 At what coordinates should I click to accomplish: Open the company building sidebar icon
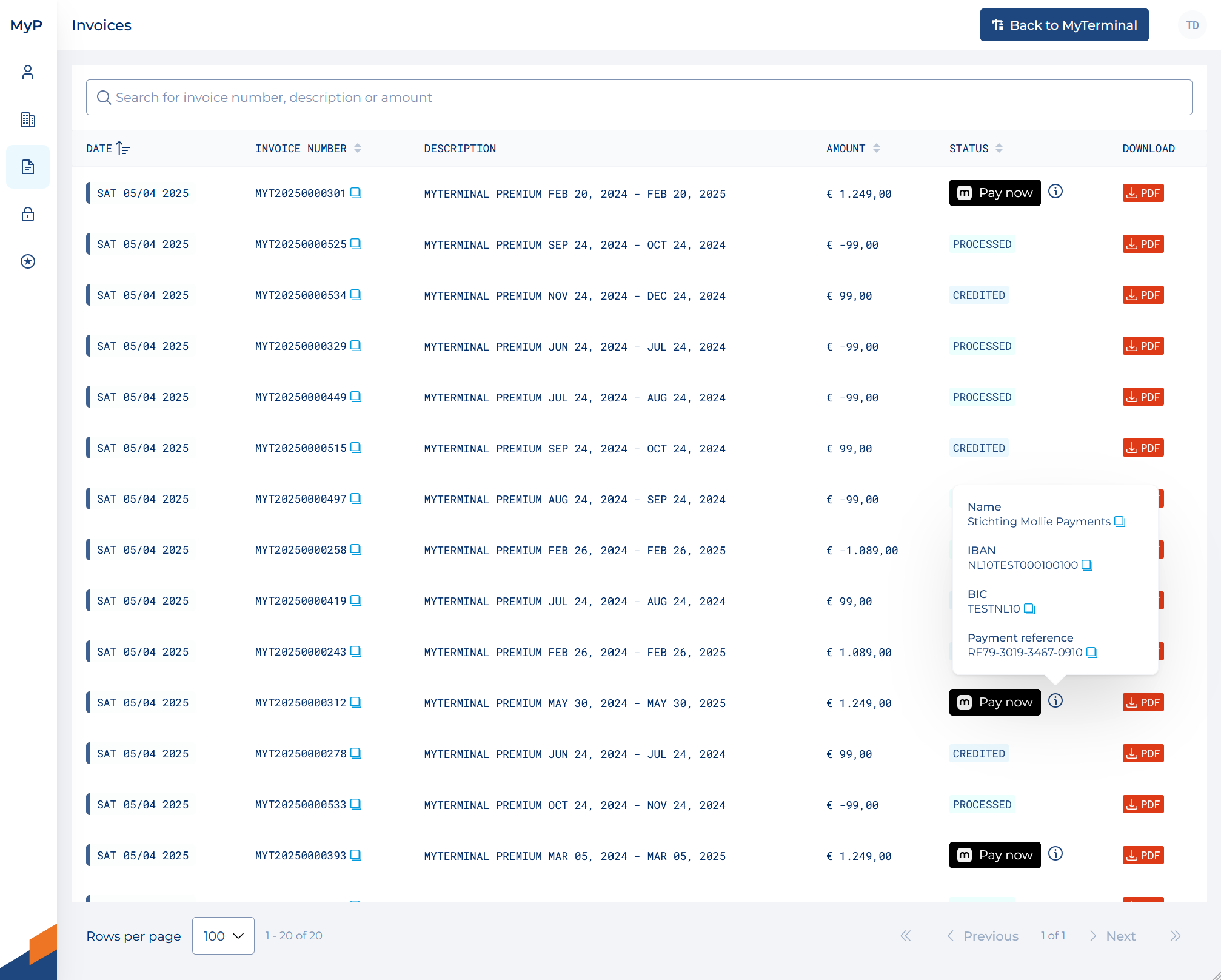click(28, 119)
